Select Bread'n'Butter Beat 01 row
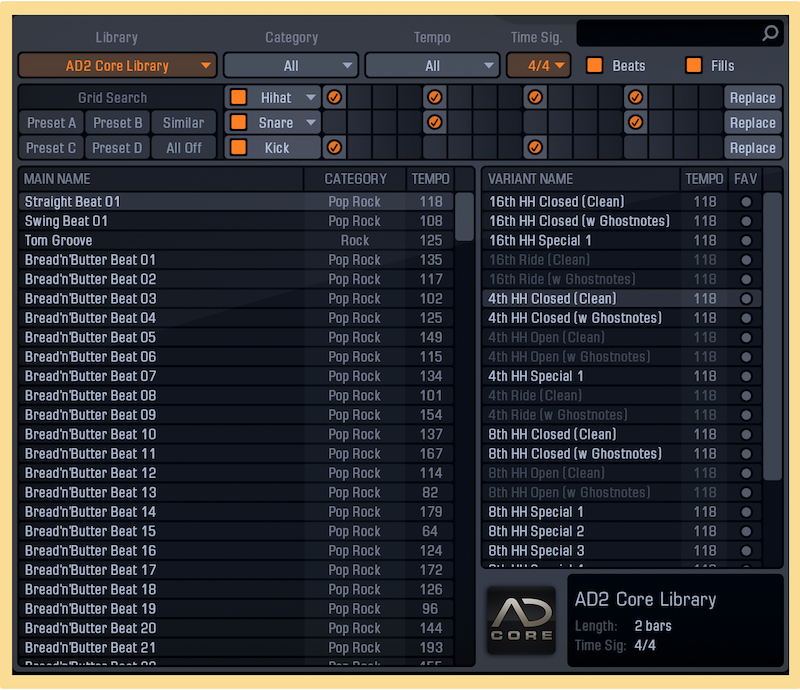Image resolution: width=800 pixels, height=690 pixels. tap(236, 260)
